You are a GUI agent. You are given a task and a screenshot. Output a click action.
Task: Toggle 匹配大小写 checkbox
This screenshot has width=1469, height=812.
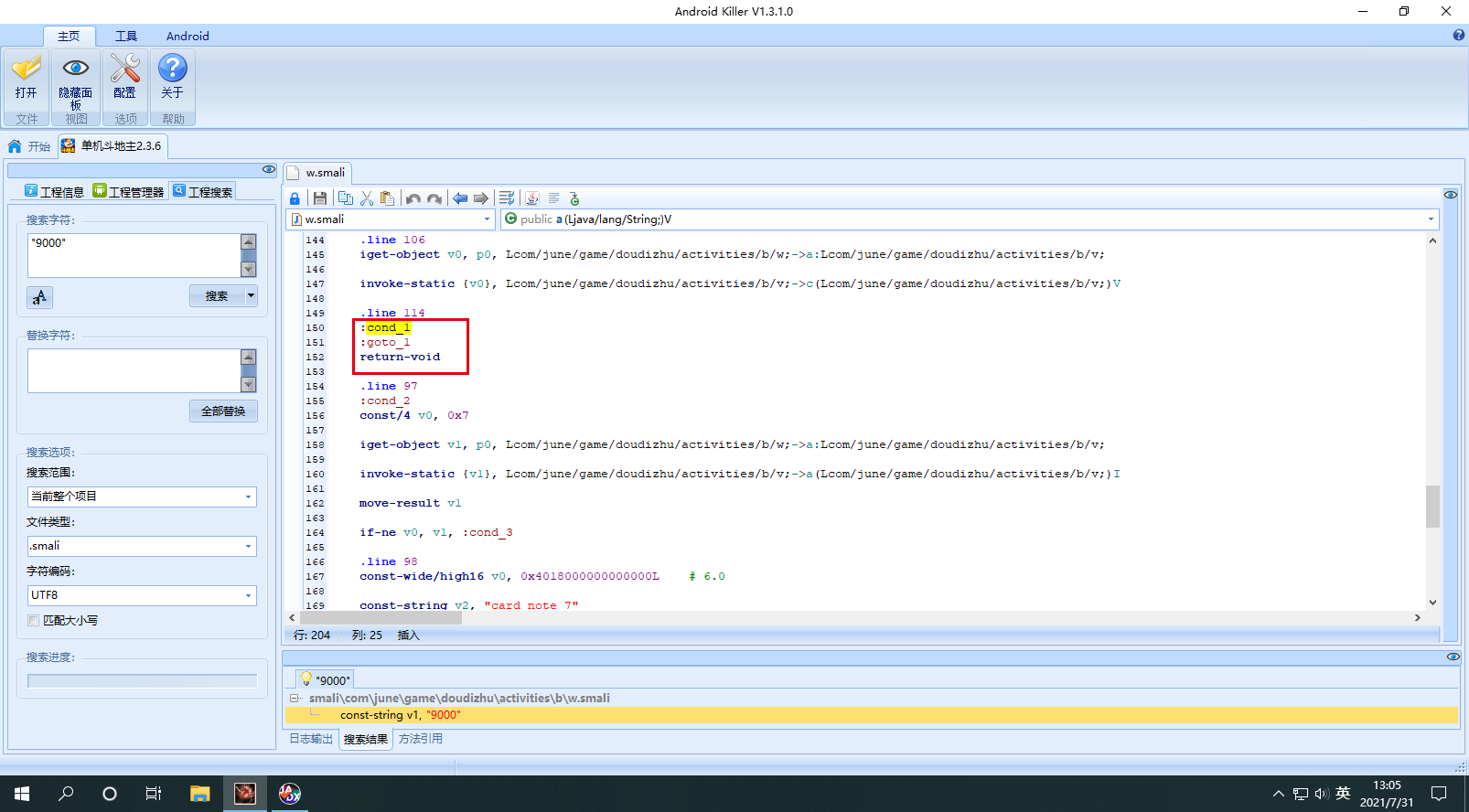34,620
